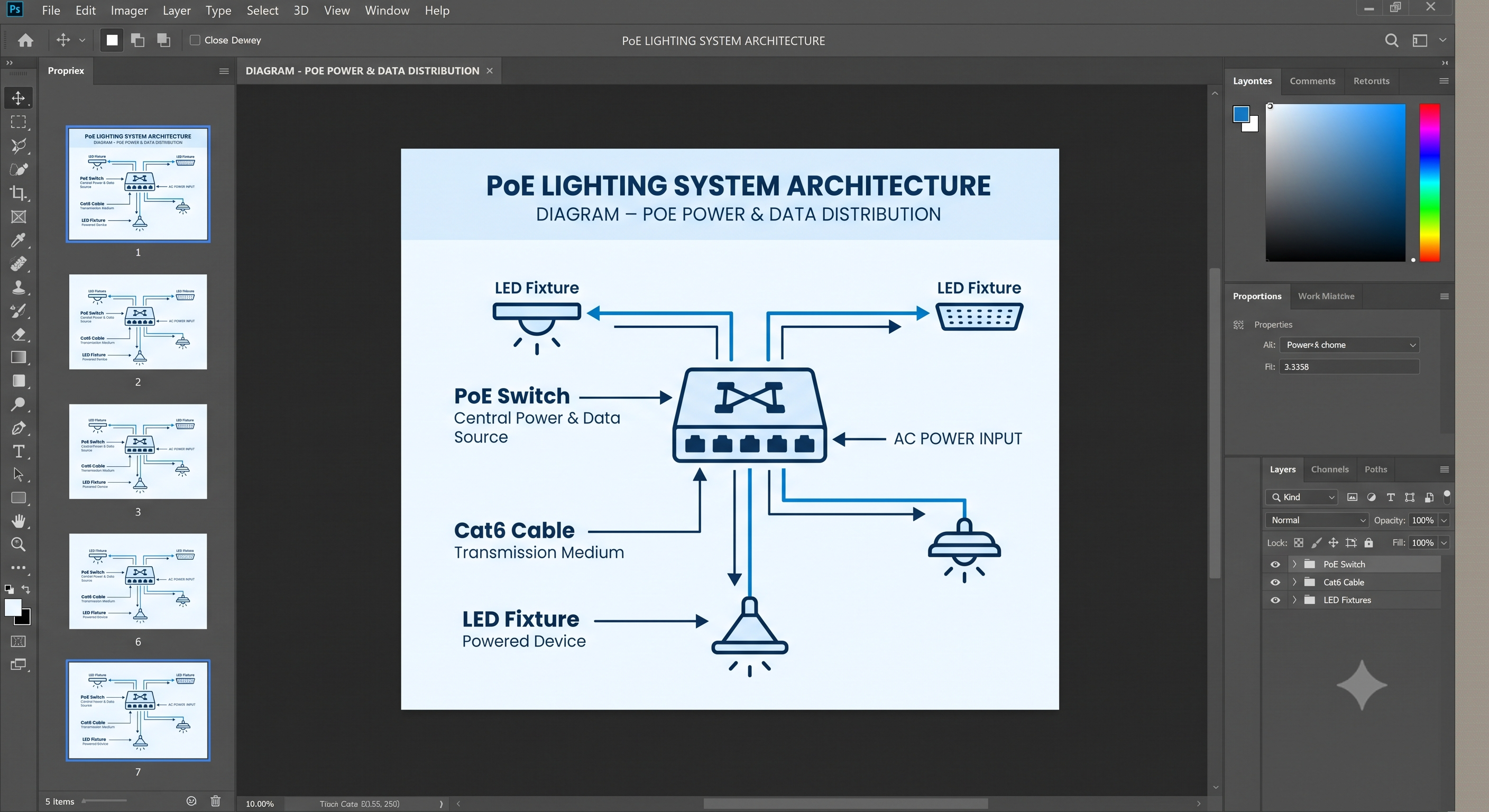Select the Healing Brush tool
Viewport: 1489px width, 812px height.
19,264
